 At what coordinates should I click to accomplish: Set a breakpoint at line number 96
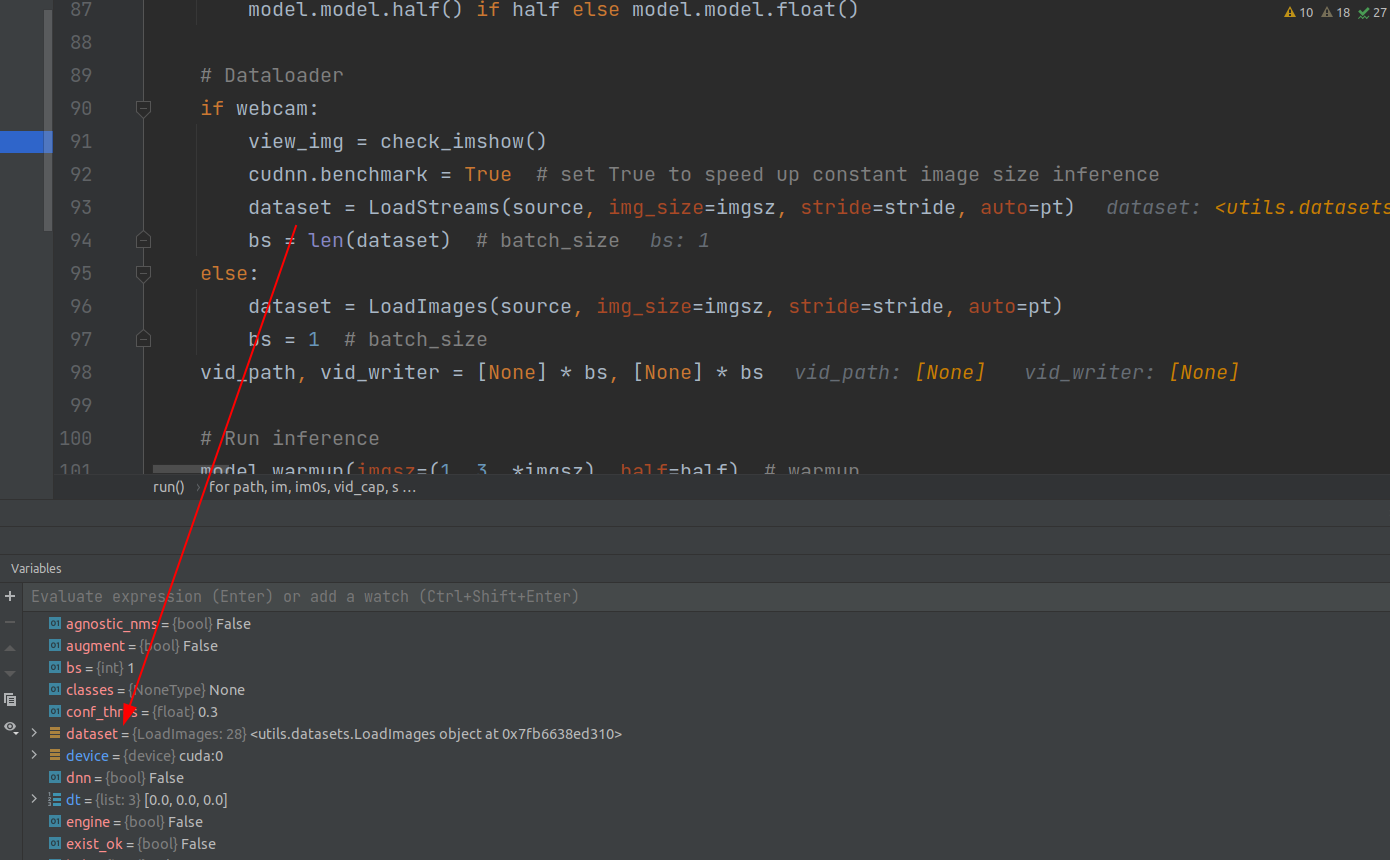pyautogui.click(x=81, y=306)
